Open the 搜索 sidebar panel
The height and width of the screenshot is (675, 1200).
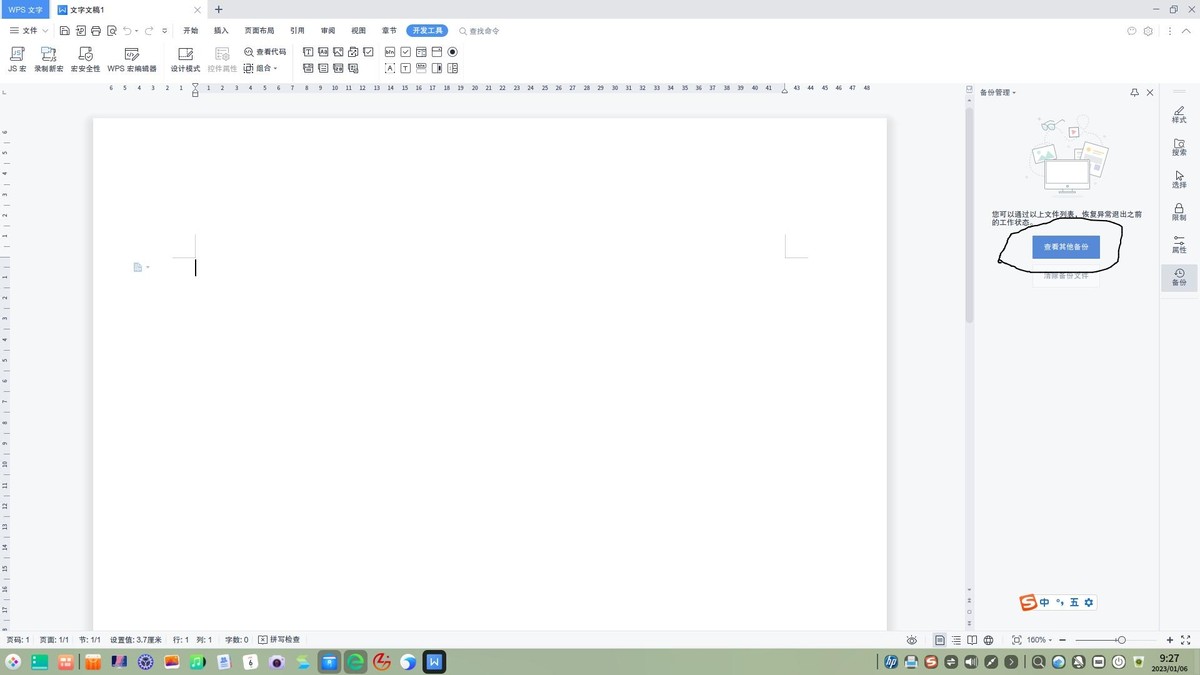click(x=1179, y=147)
